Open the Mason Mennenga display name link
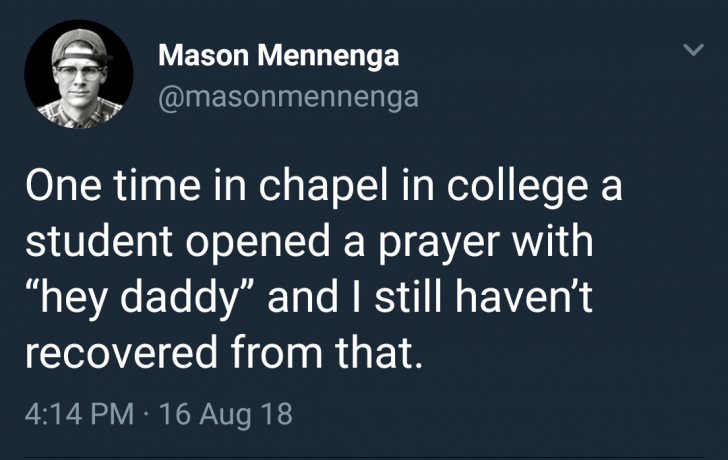Image resolution: width=728 pixels, height=460 pixels. click(x=278, y=56)
